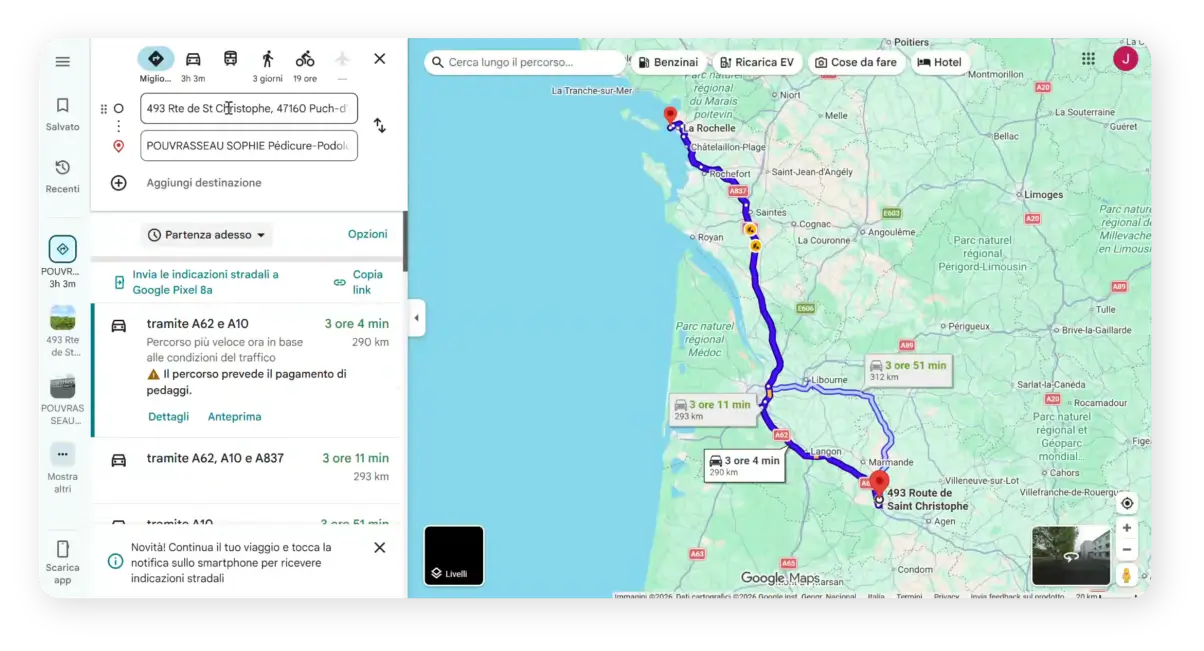Viewport: 1204px width, 651px height.
Task: Click the car icon of the A62 e A10 route
Action: [119, 325]
